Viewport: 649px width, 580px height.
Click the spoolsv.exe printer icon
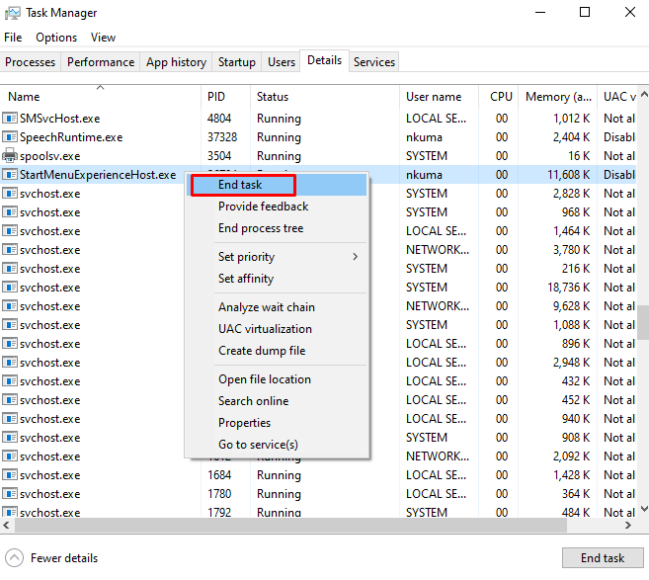tap(10, 156)
